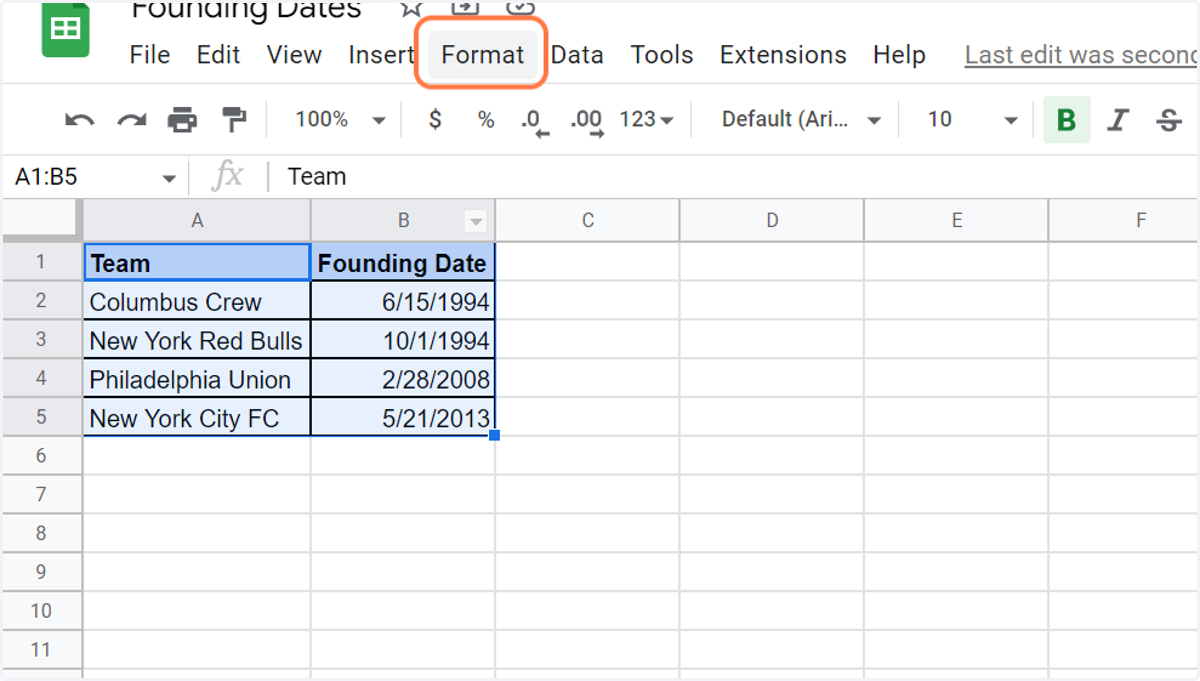Open the Data menu

[x=577, y=55]
